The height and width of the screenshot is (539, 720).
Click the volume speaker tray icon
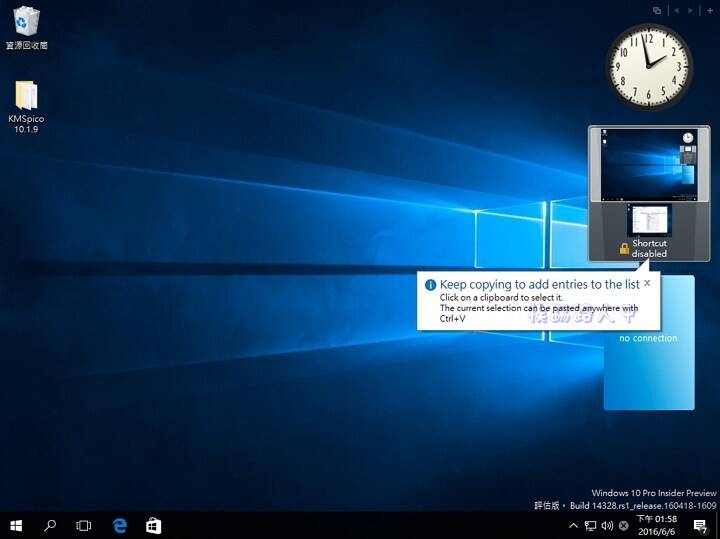point(607,526)
